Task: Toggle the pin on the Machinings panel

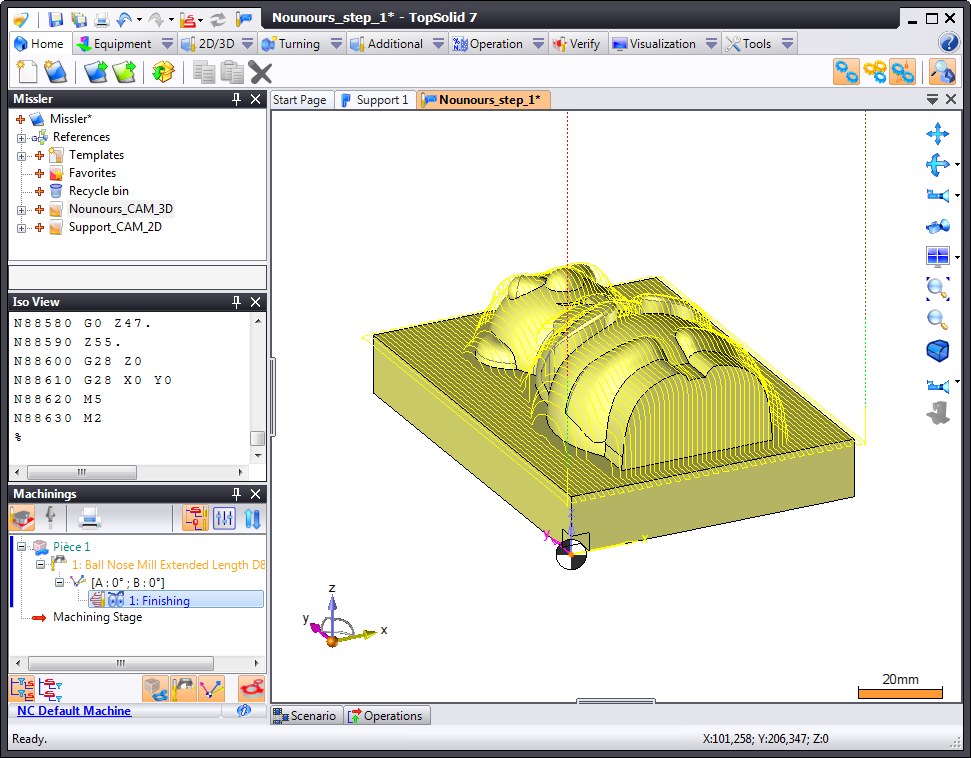Action: pyautogui.click(x=237, y=494)
